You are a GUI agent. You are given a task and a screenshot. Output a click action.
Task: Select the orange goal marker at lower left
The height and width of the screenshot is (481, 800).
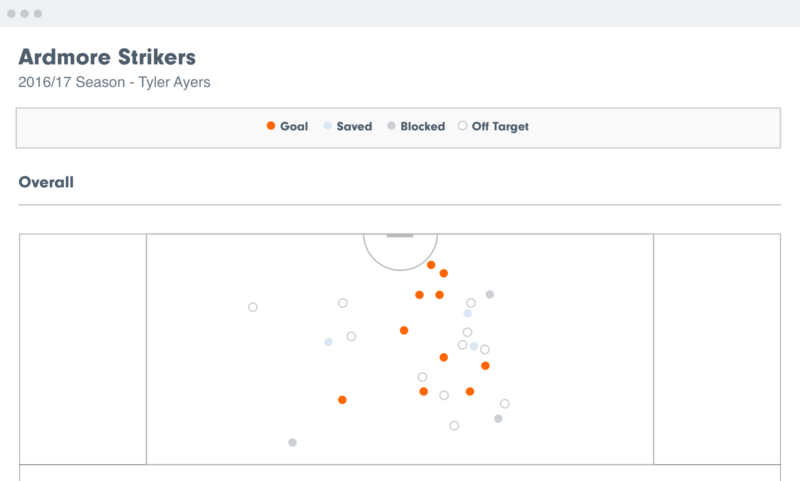[x=342, y=400]
